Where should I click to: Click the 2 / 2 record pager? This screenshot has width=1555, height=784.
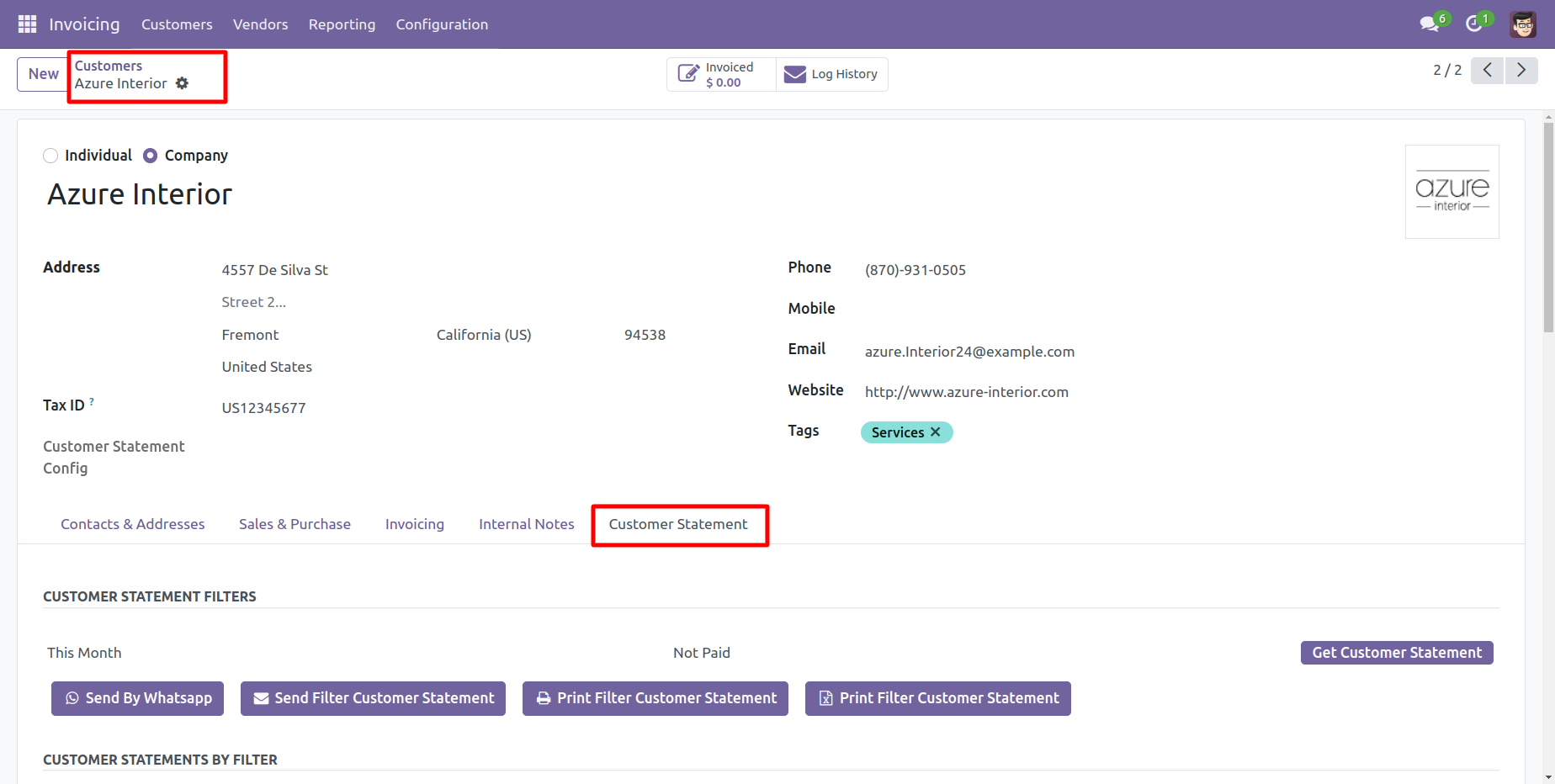tap(1447, 70)
